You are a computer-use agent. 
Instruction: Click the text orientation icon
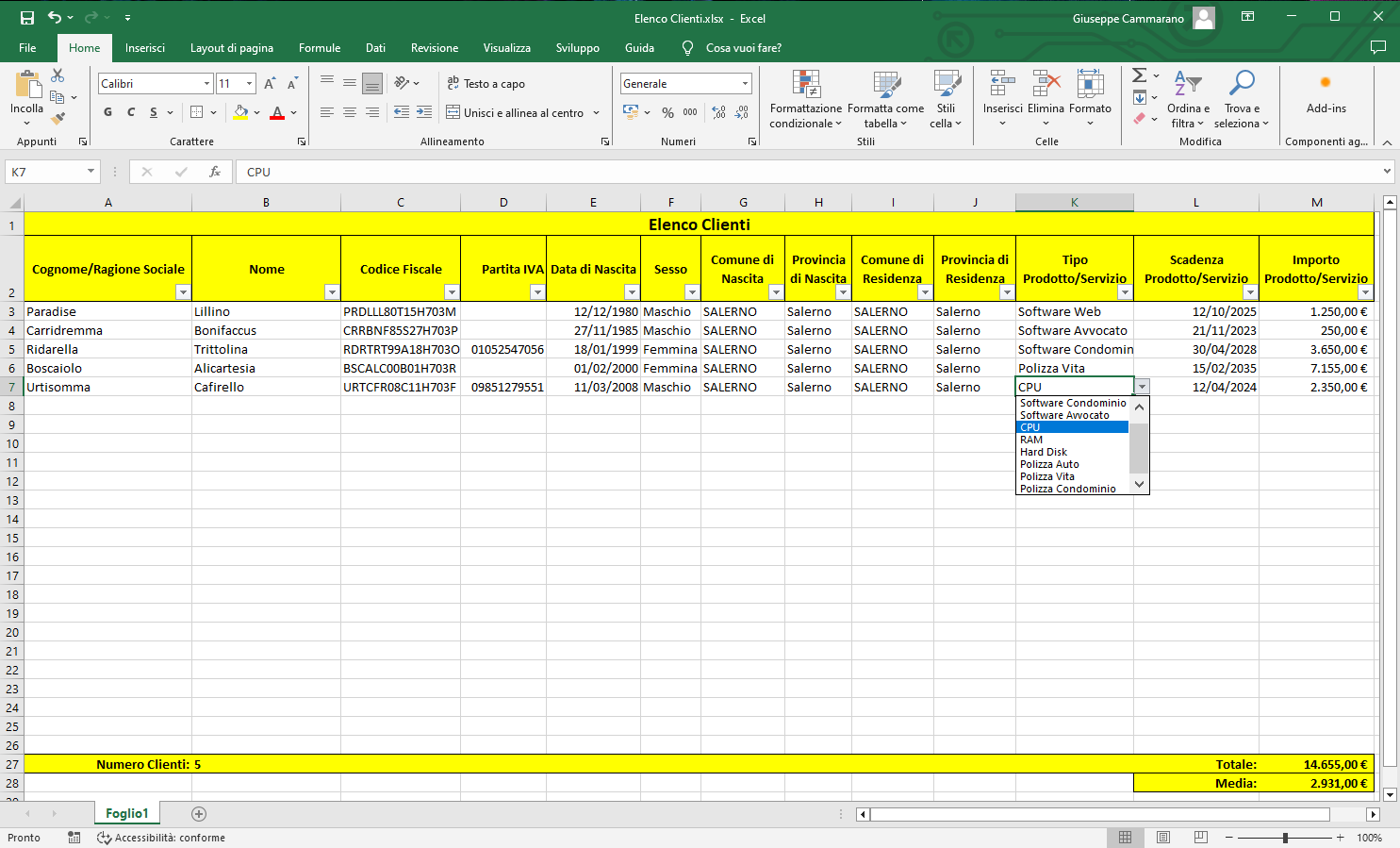click(403, 83)
